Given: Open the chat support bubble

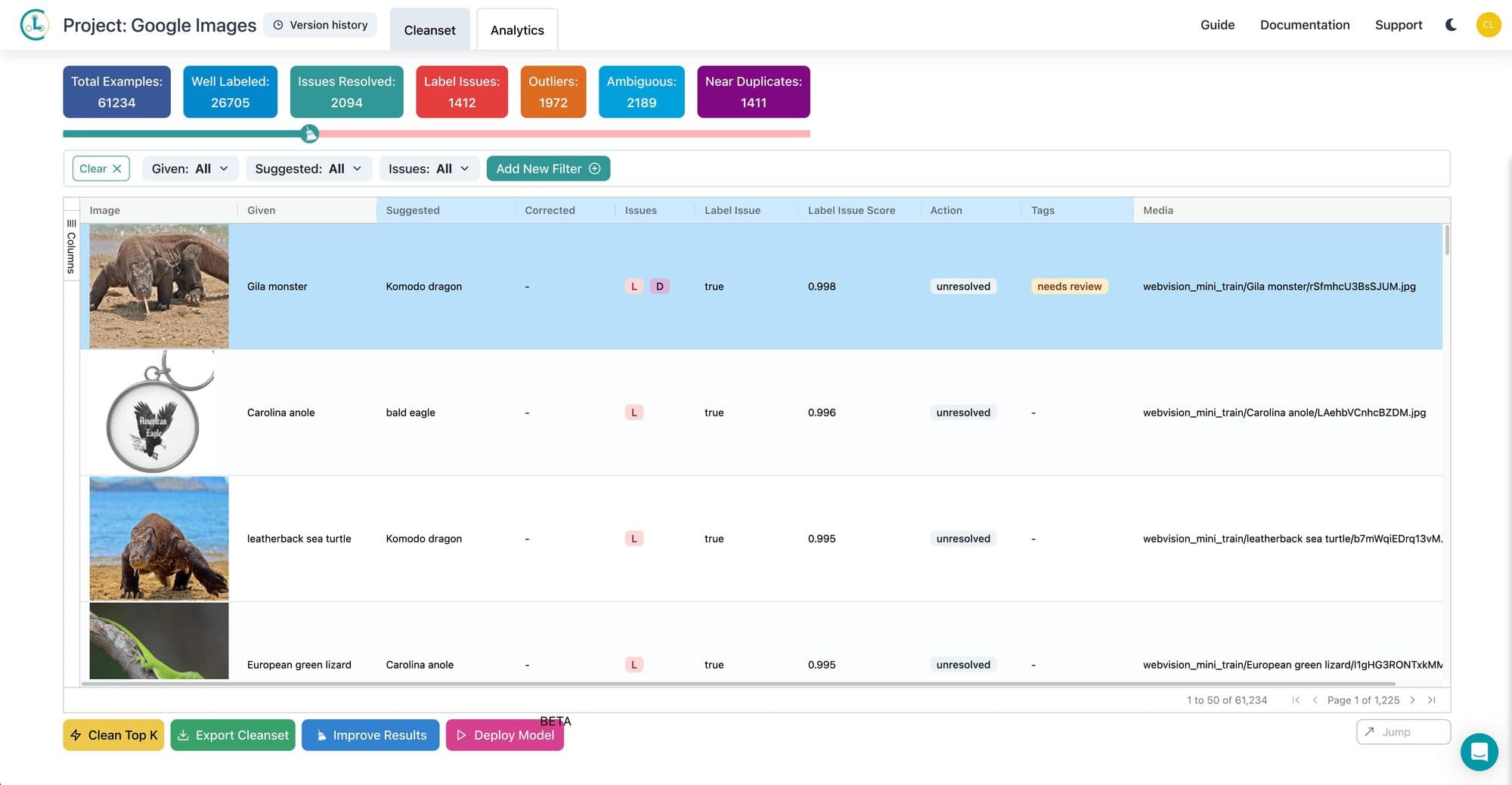Looking at the screenshot, I should click(x=1479, y=752).
